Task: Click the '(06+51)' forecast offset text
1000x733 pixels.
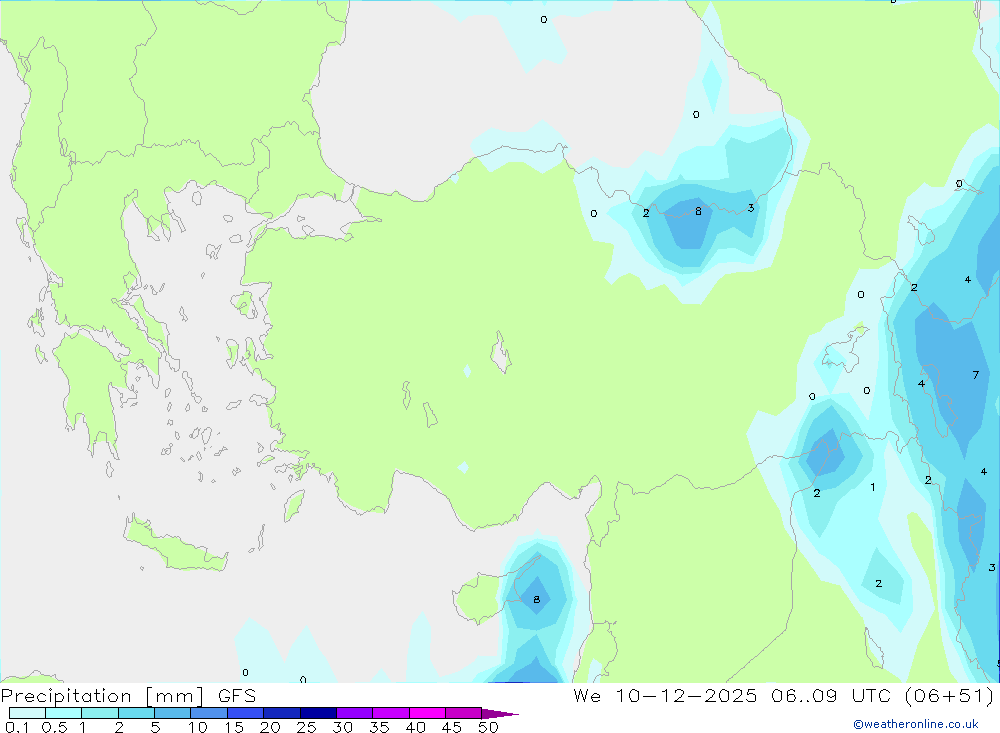Action: [950, 695]
